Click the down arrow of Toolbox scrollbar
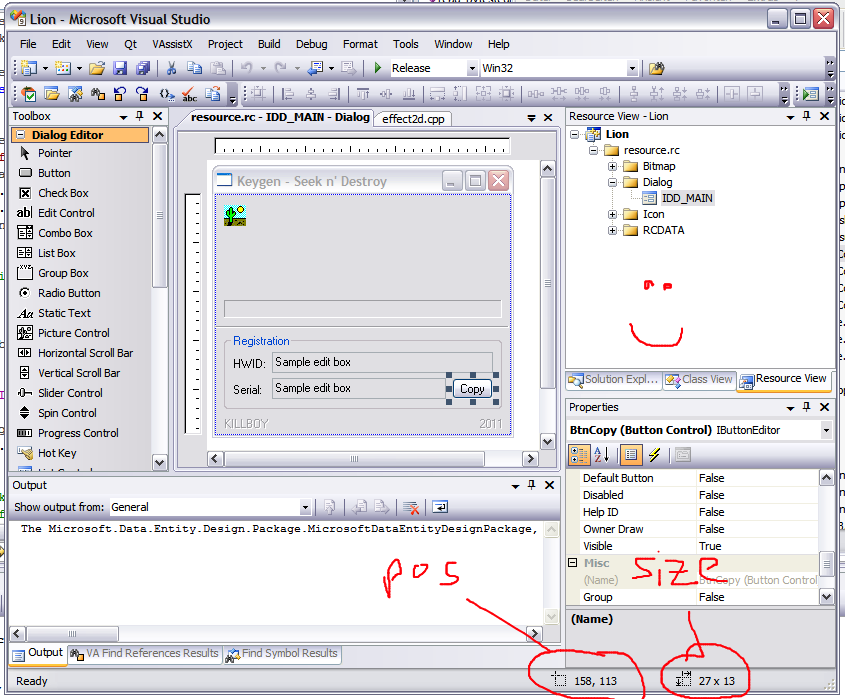The height and width of the screenshot is (699, 845). coord(160,462)
